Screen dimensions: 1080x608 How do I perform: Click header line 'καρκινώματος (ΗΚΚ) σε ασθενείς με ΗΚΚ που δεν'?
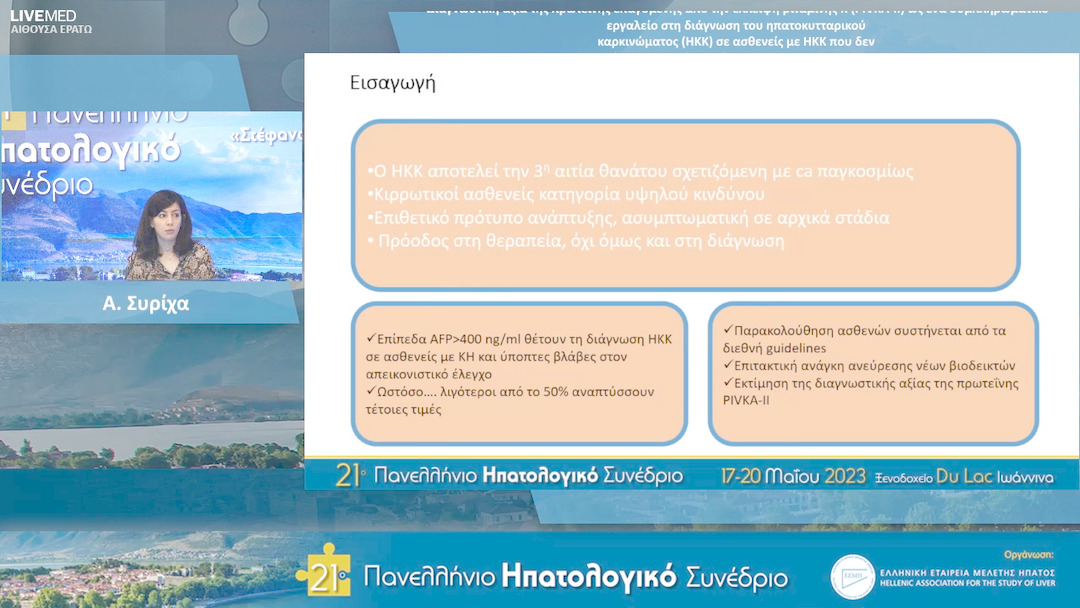point(736,41)
